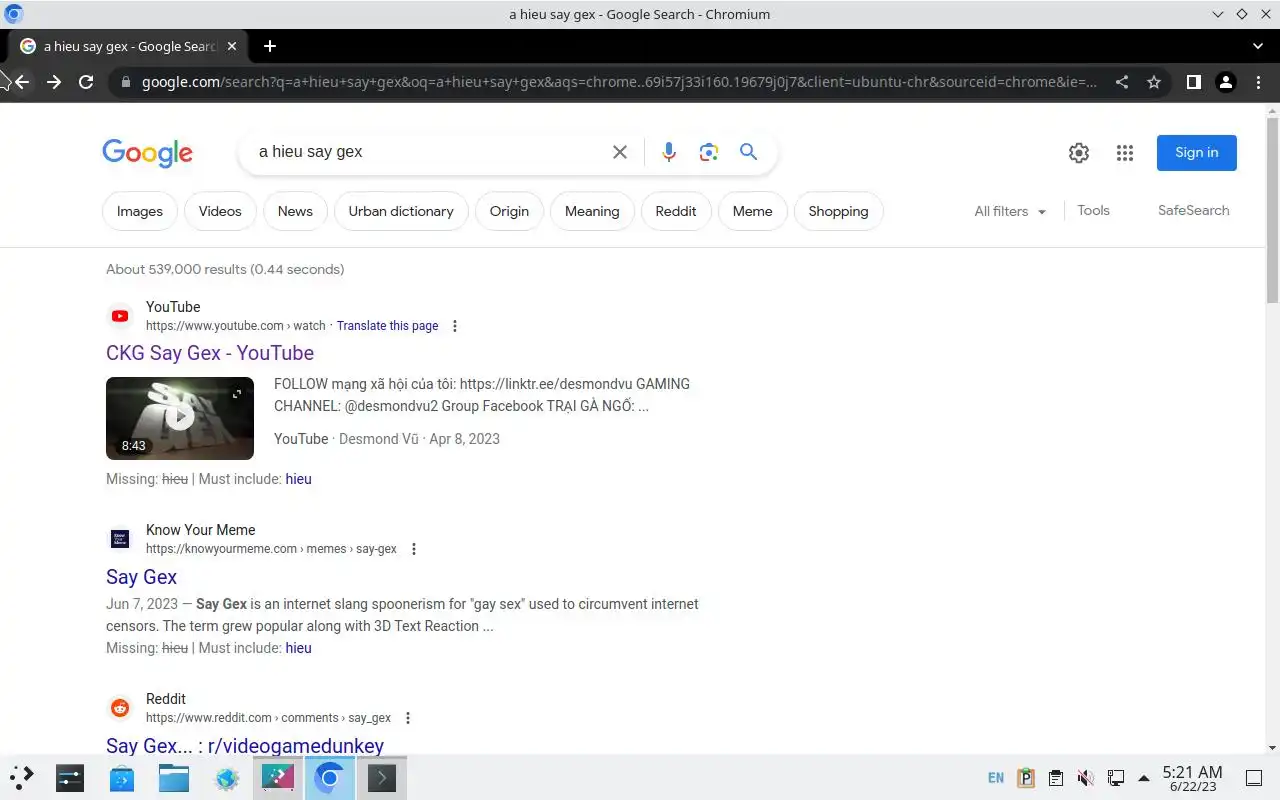Select the Origin filter chip
The height and width of the screenshot is (800, 1280).
click(509, 211)
